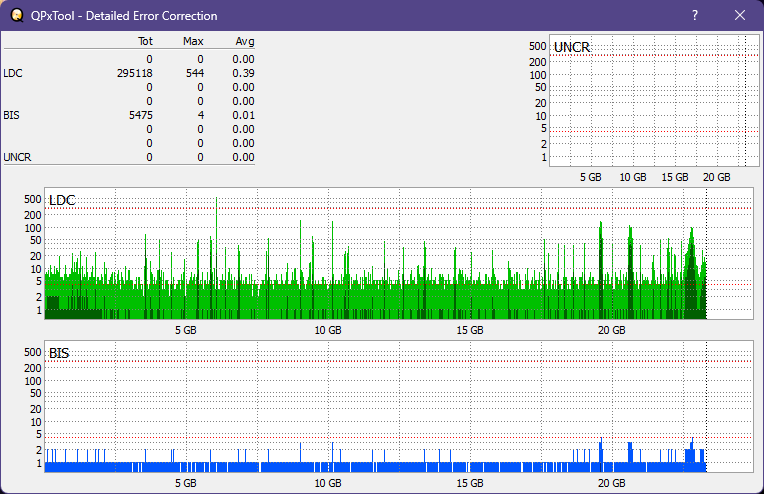Image resolution: width=764 pixels, height=494 pixels.
Task: Select the BIS average value 0.01
Action: (x=243, y=115)
